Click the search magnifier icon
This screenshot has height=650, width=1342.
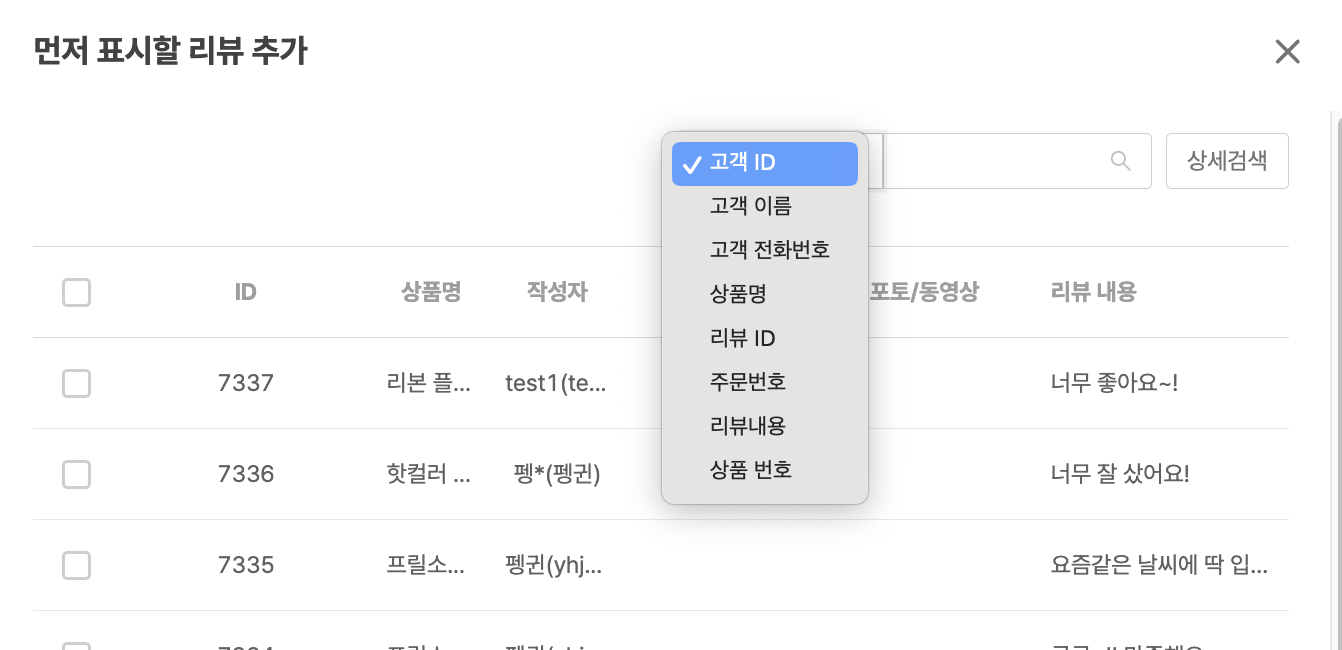1121,161
